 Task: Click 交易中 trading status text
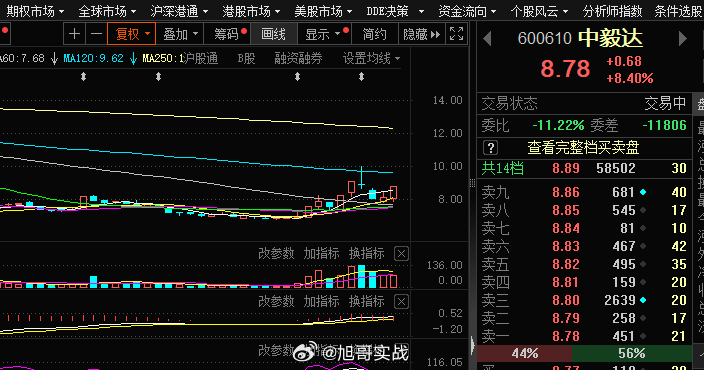point(665,104)
